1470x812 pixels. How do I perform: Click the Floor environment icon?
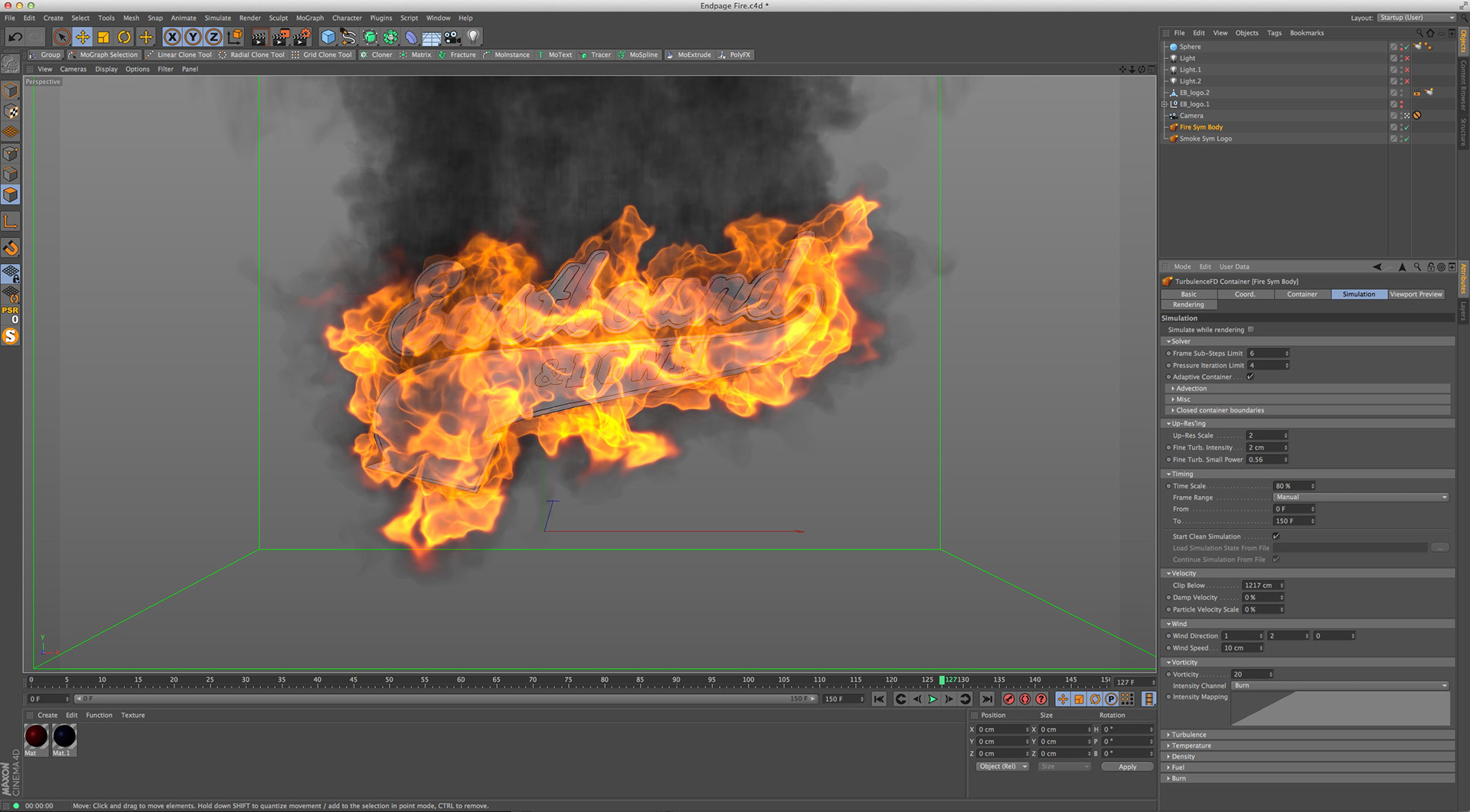click(432, 37)
